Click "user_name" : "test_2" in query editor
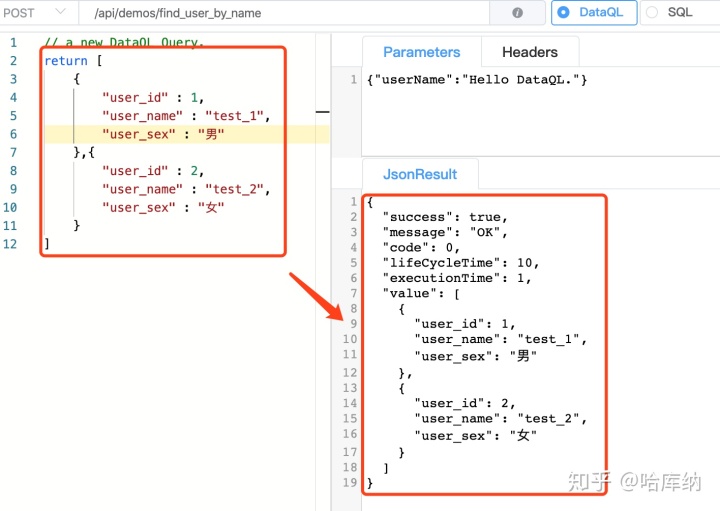Screen dimensions: 720x511 click(x=186, y=189)
